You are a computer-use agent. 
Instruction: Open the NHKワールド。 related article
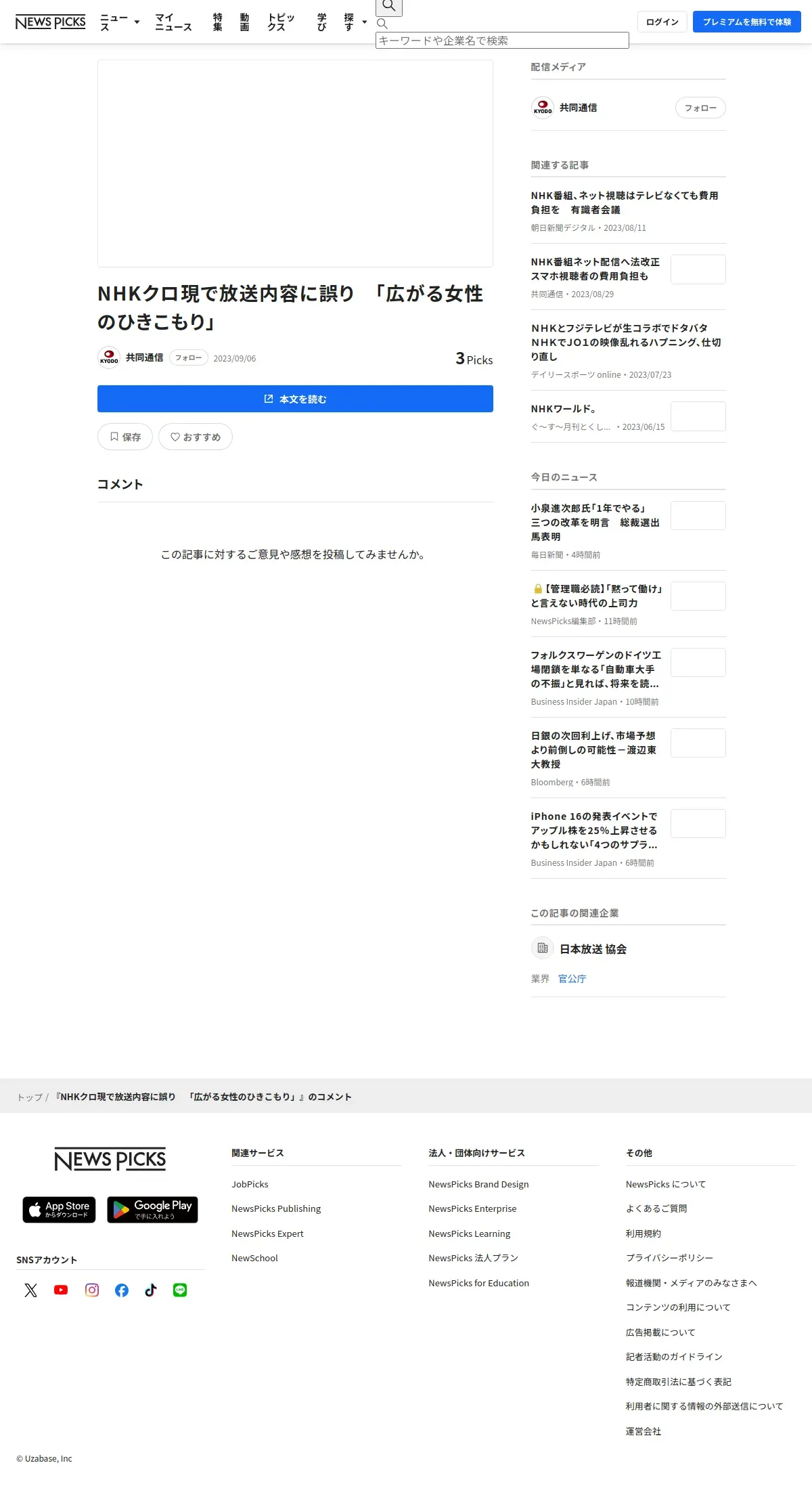pyautogui.click(x=564, y=409)
